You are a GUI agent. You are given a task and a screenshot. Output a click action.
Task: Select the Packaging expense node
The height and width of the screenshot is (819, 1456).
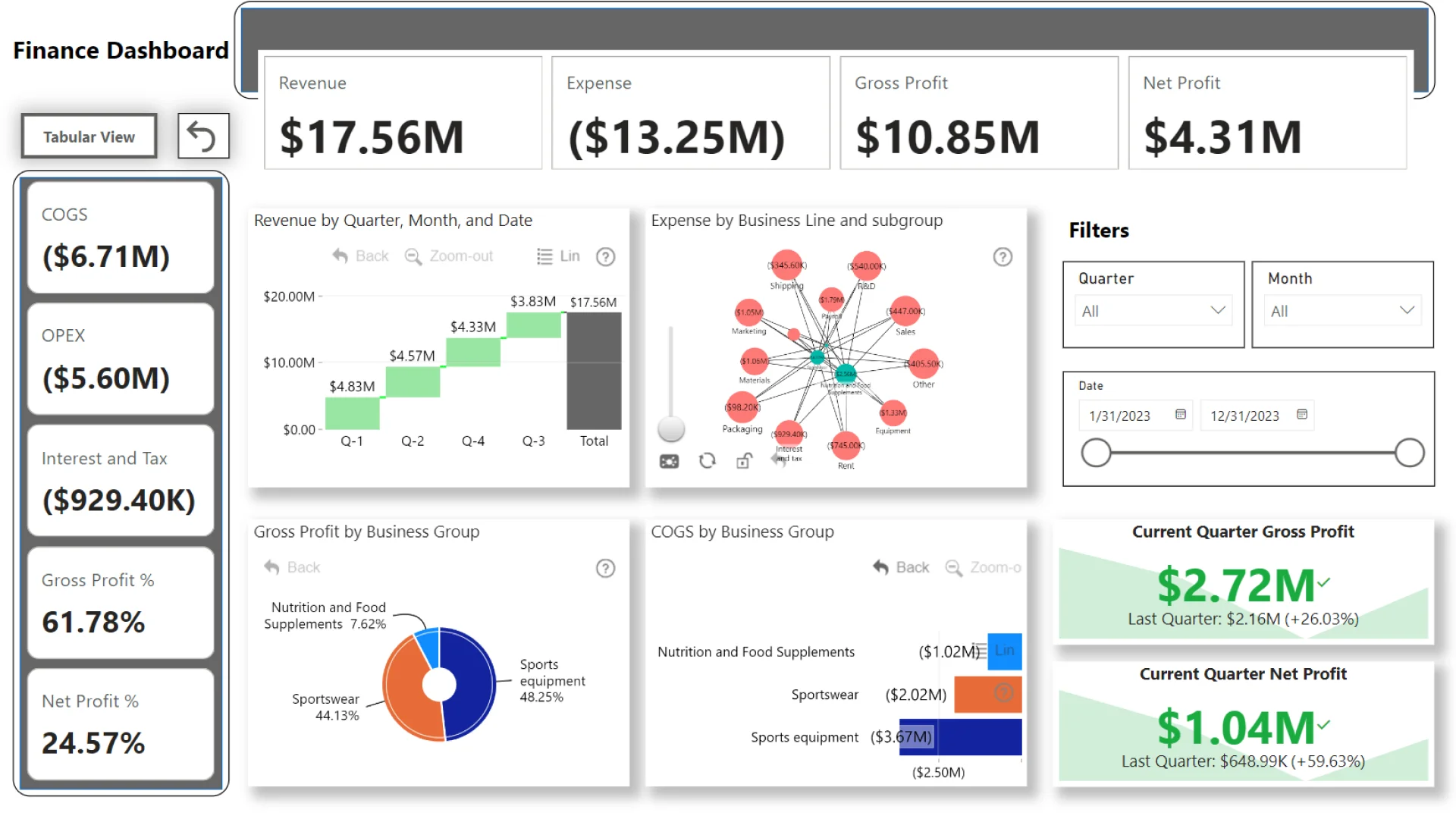[742, 407]
